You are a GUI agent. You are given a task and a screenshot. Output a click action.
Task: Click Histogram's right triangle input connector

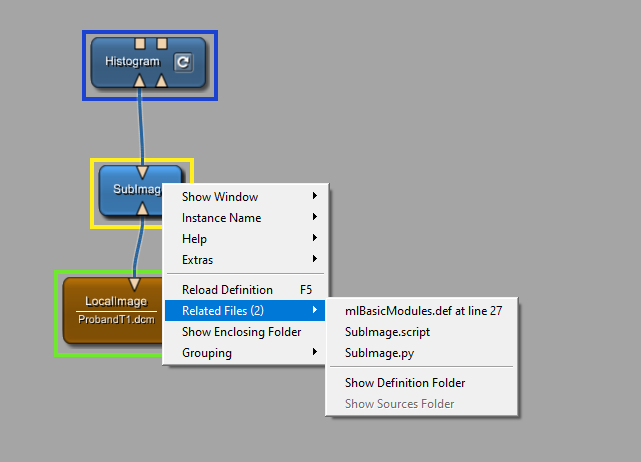pos(161,80)
